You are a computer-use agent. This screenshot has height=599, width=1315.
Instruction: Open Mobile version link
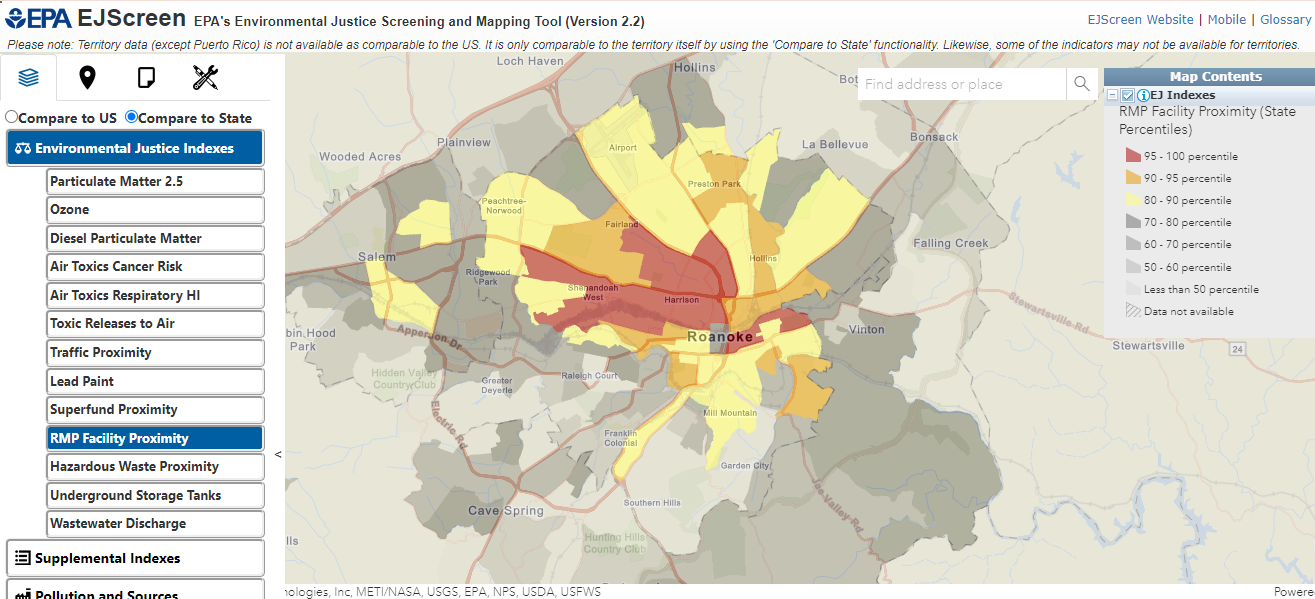(x=1227, y=20)
